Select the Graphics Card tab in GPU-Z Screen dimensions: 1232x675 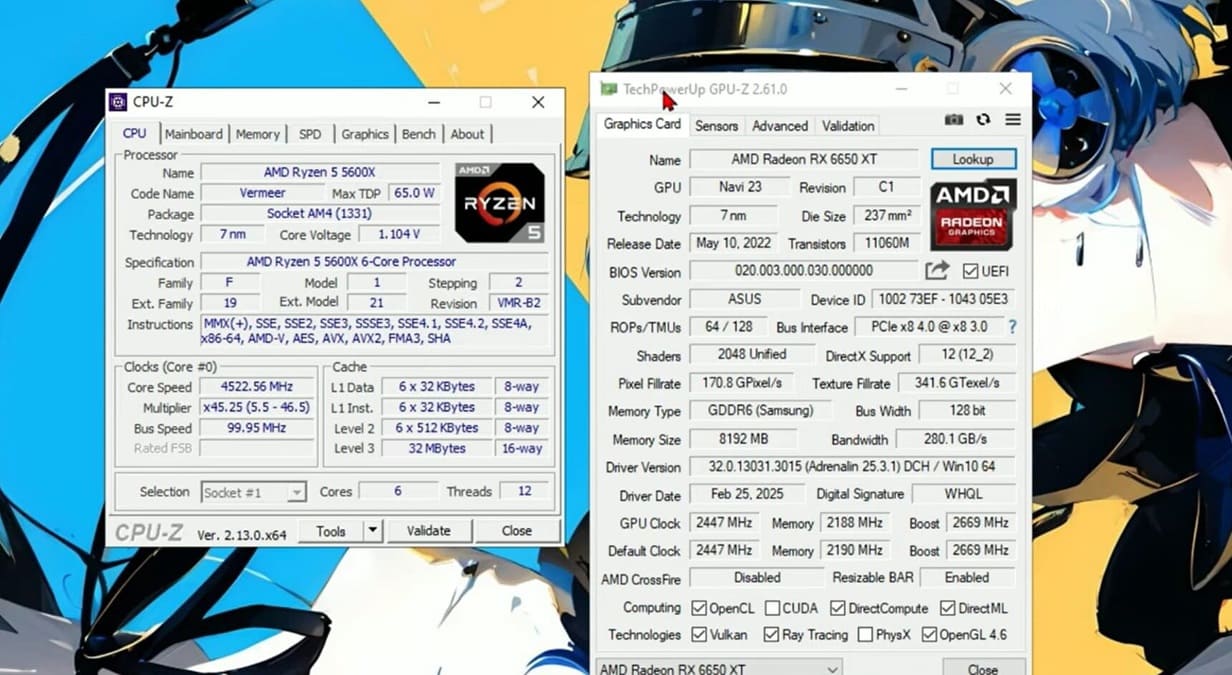(642, 124)
